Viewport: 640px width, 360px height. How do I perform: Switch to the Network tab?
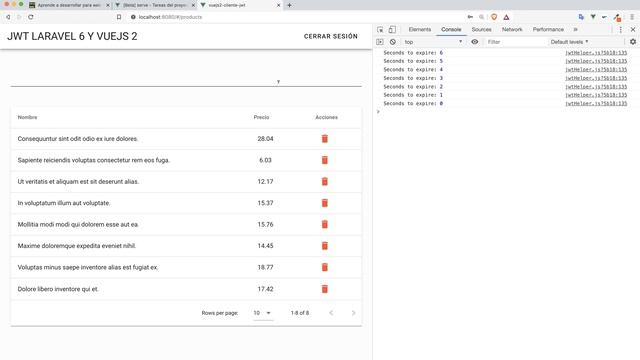[x=512, y=30]
